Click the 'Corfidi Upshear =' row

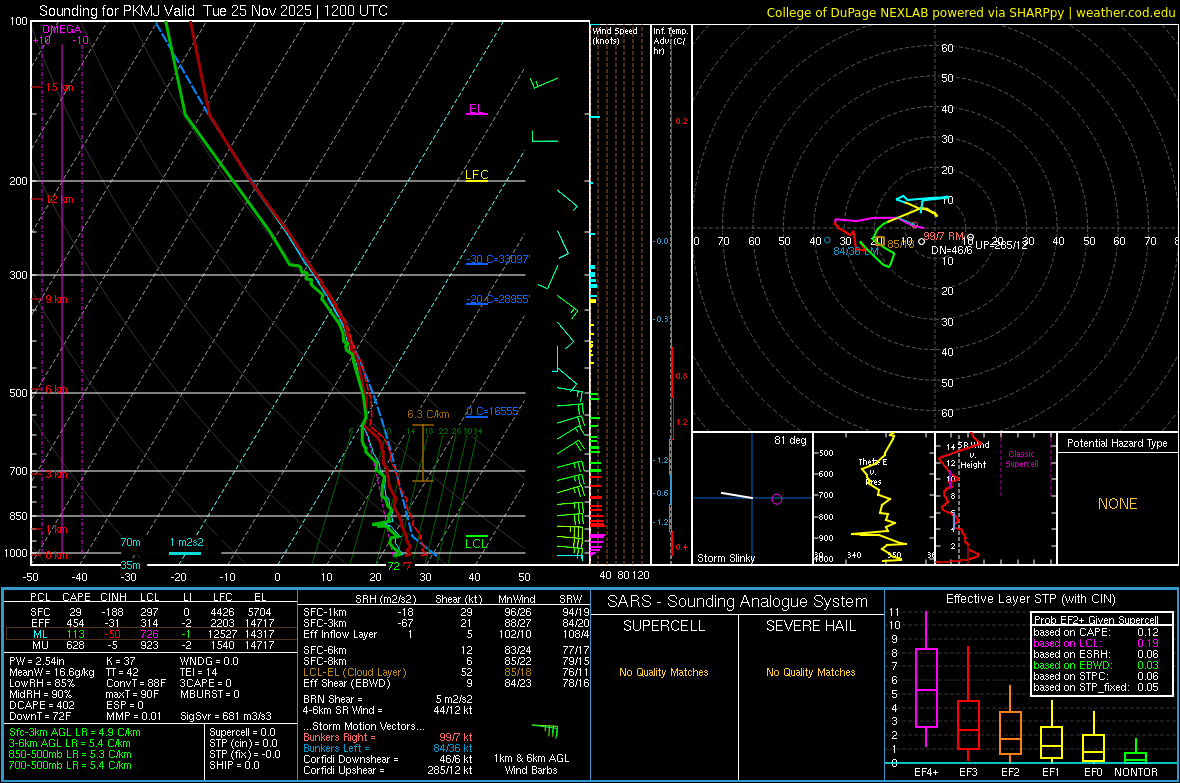tap(388, 769)
